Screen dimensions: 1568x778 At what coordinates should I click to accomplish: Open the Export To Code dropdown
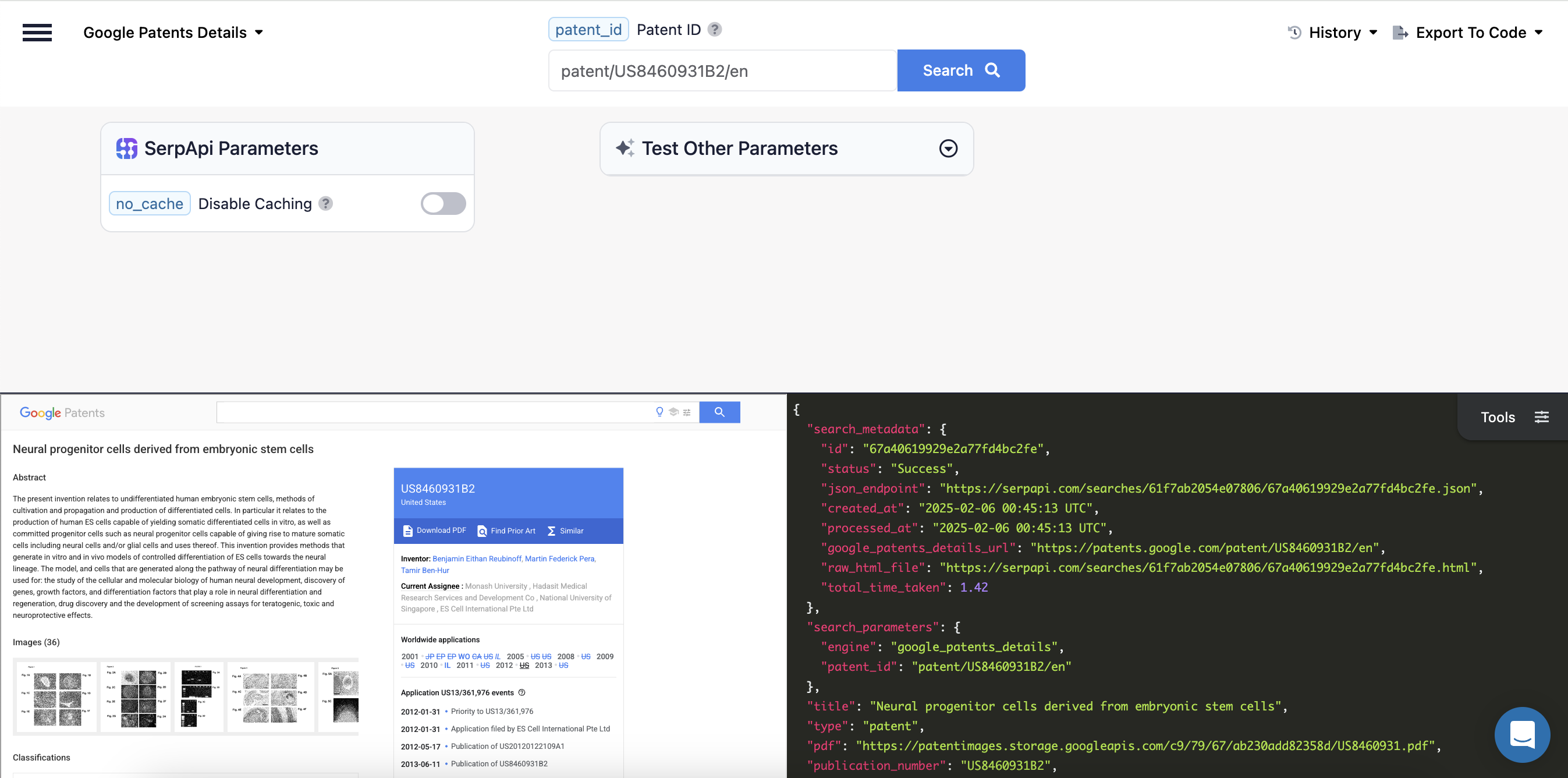click(1471, 32)
